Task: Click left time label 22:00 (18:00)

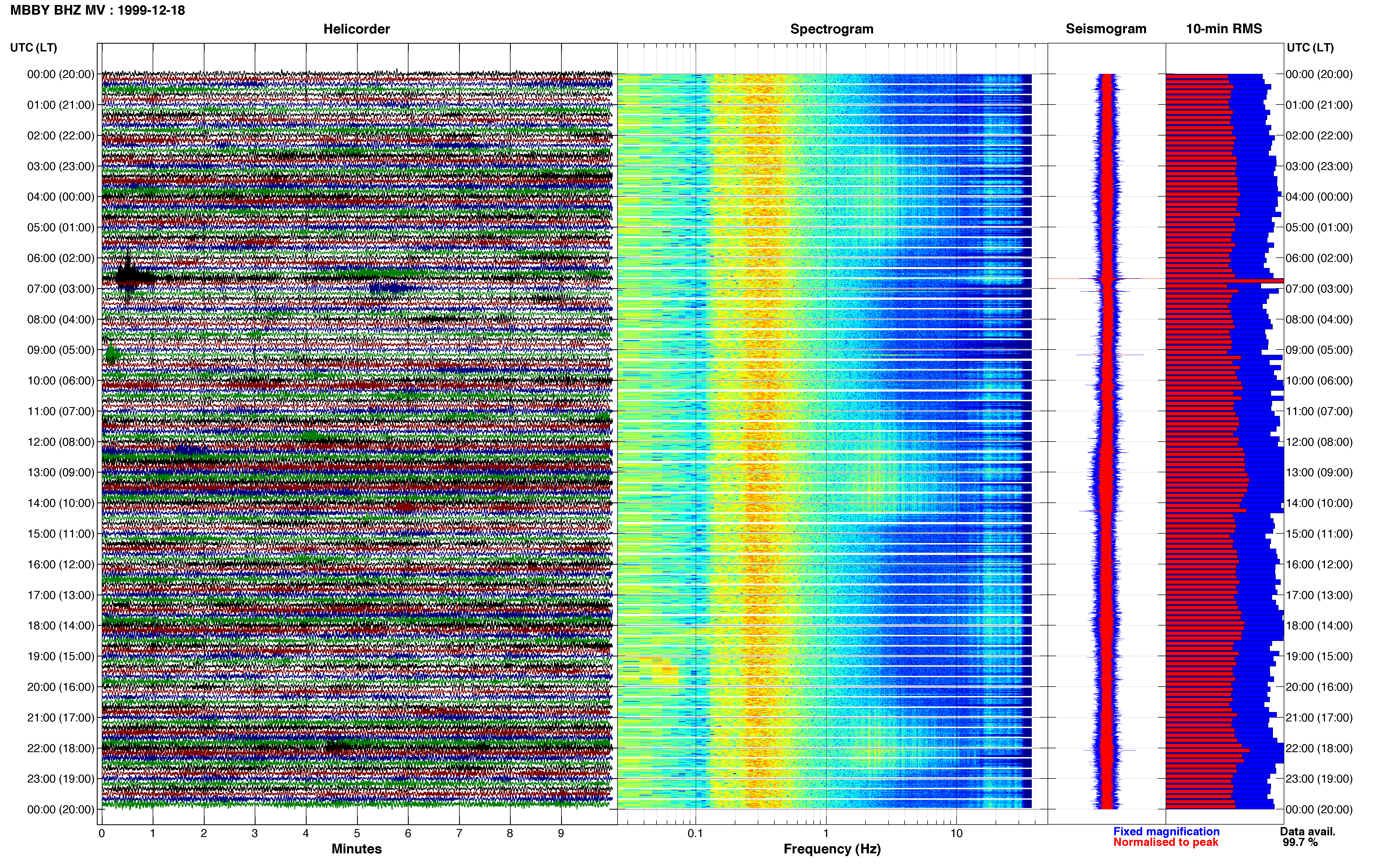Action: [x=61, y=749]
